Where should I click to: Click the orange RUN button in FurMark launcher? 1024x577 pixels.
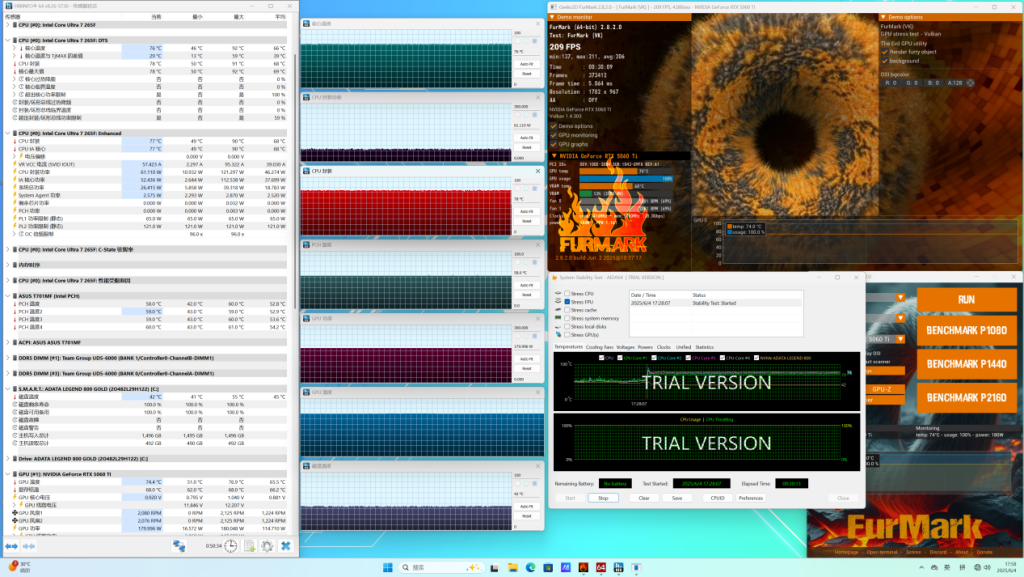pyautogui.click(x=967, y=300)
